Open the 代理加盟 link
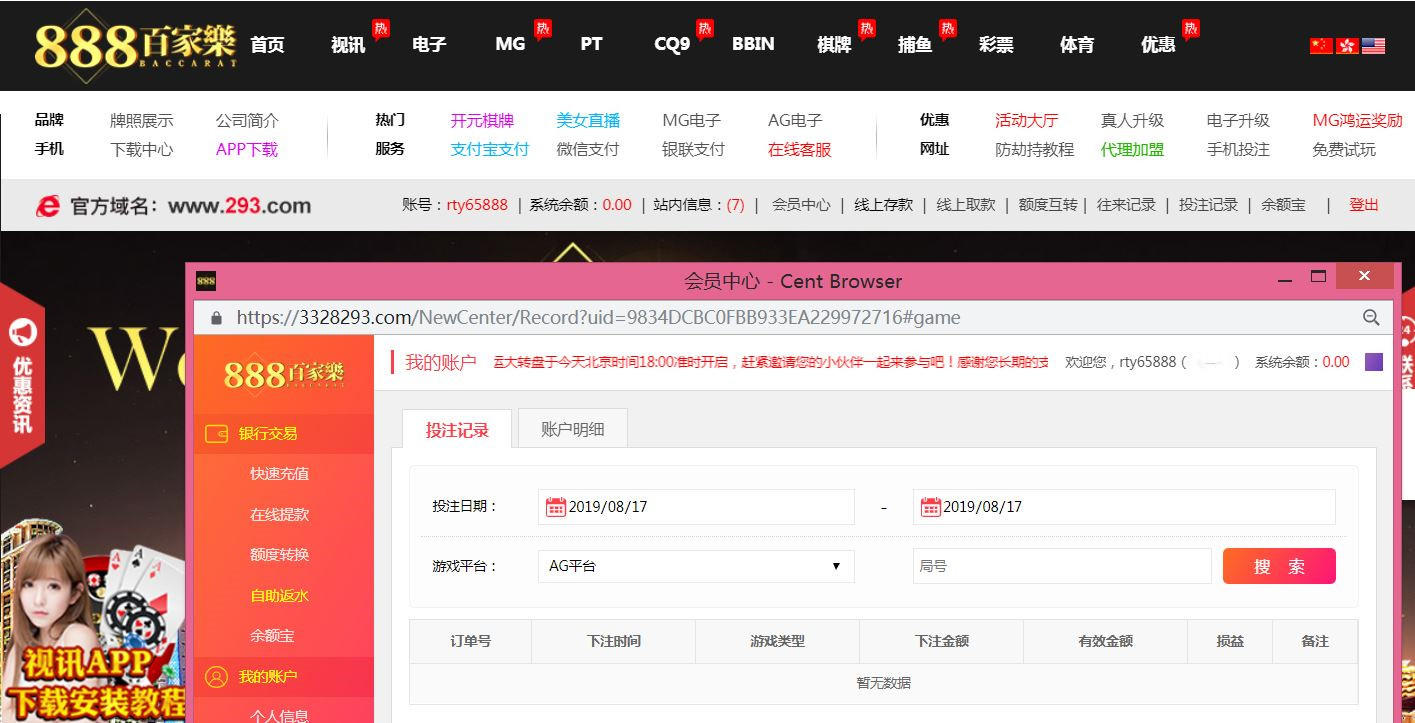The height and width of the screenshot is (723, 1415). point(1132,150)
